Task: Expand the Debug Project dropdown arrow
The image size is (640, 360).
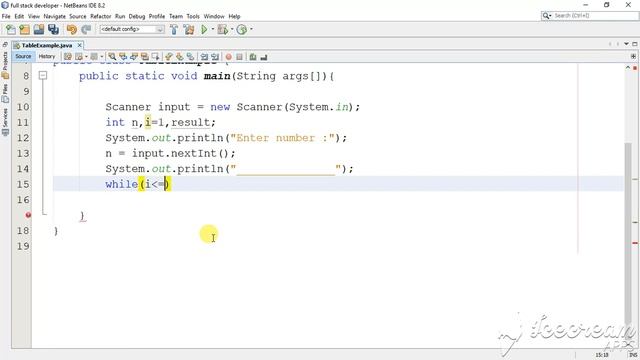Action: [232, 29]
